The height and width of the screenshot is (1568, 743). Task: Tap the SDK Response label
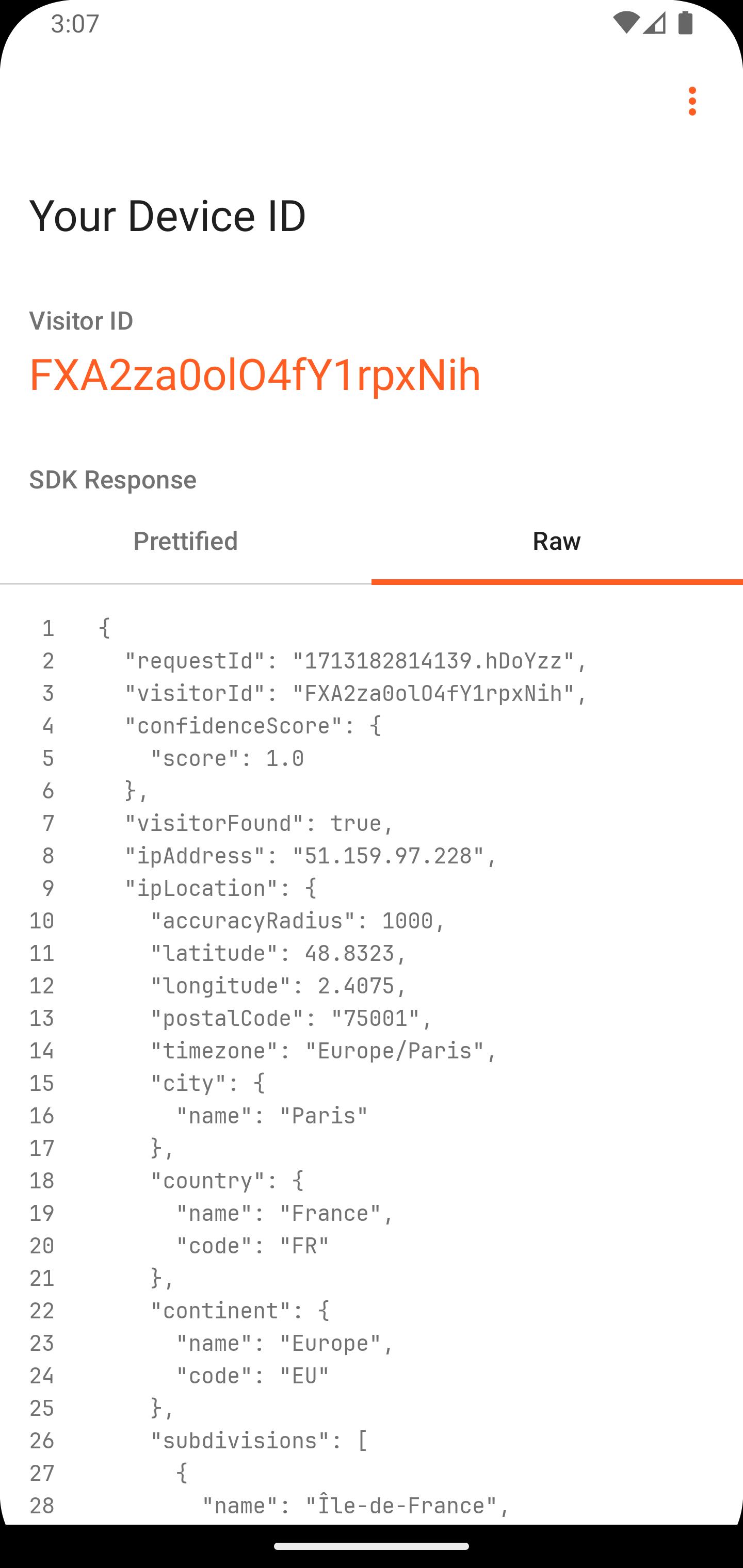(112, 480)
